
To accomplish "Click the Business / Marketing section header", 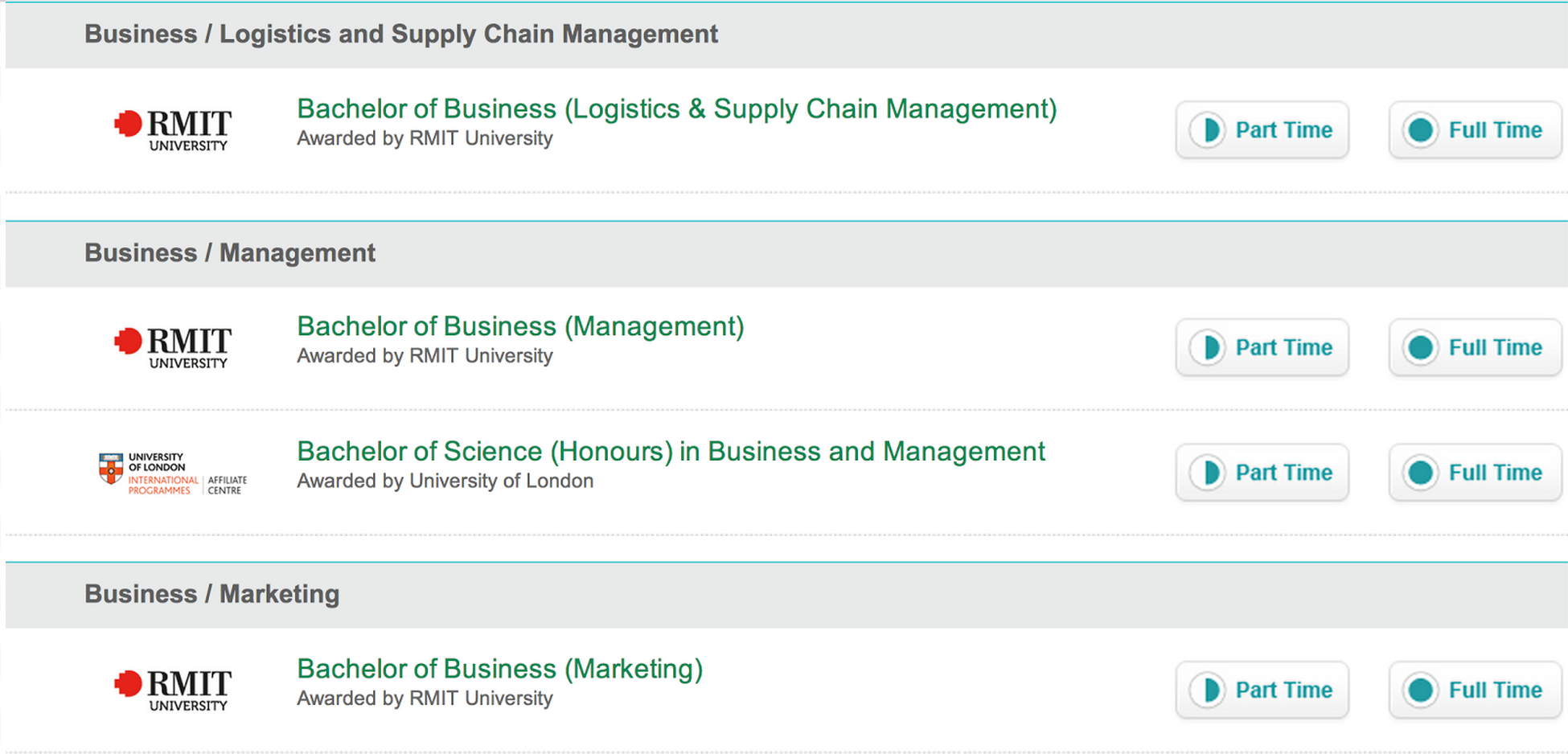I will (211, 594).
